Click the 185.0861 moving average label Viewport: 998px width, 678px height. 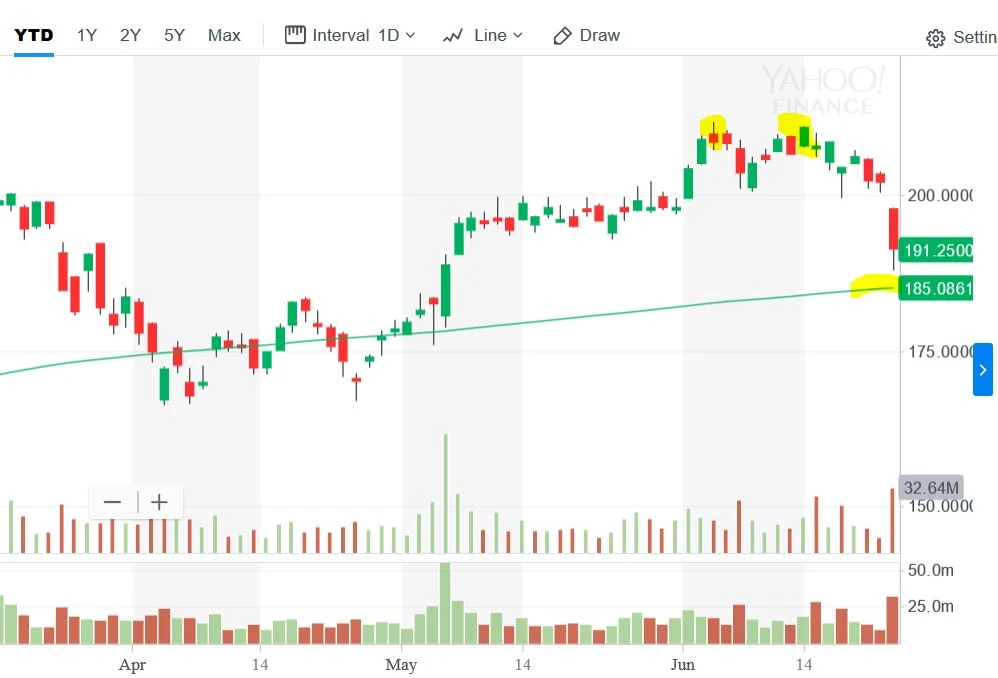point(936,289)
